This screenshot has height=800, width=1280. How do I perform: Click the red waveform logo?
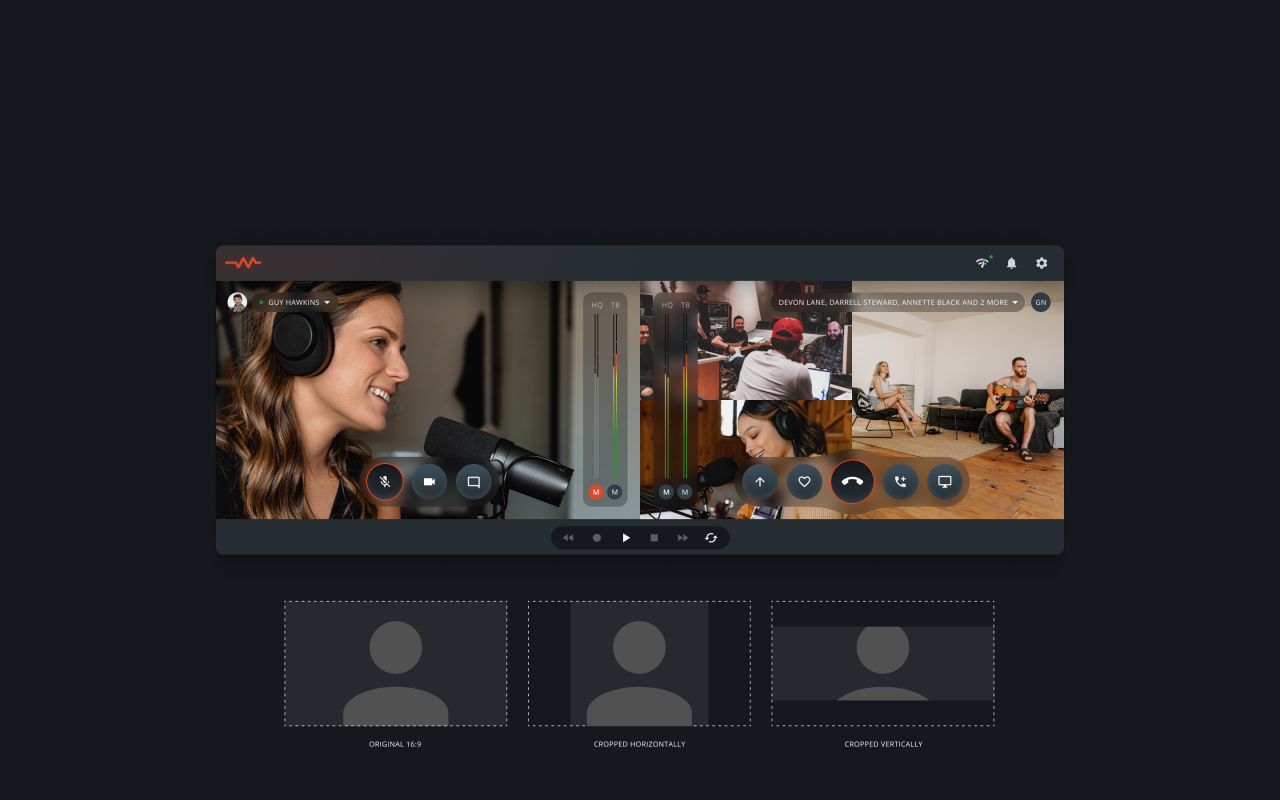tap(243, 263)
